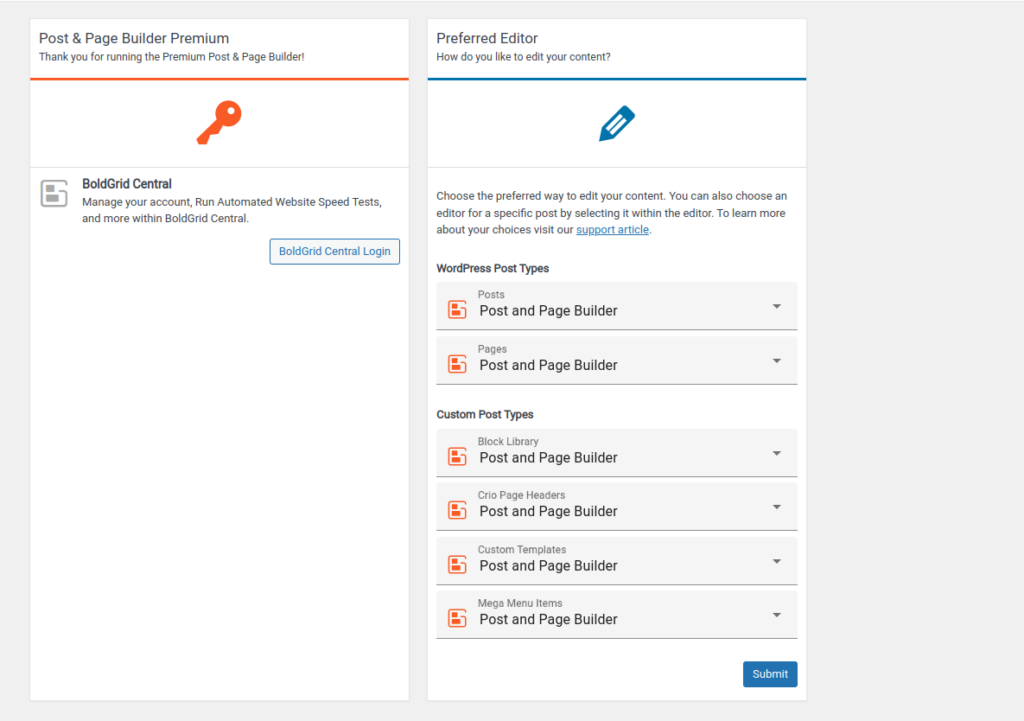Click the BoldGrid Central logo icon
1024x721 pixels.
point(54,194)
